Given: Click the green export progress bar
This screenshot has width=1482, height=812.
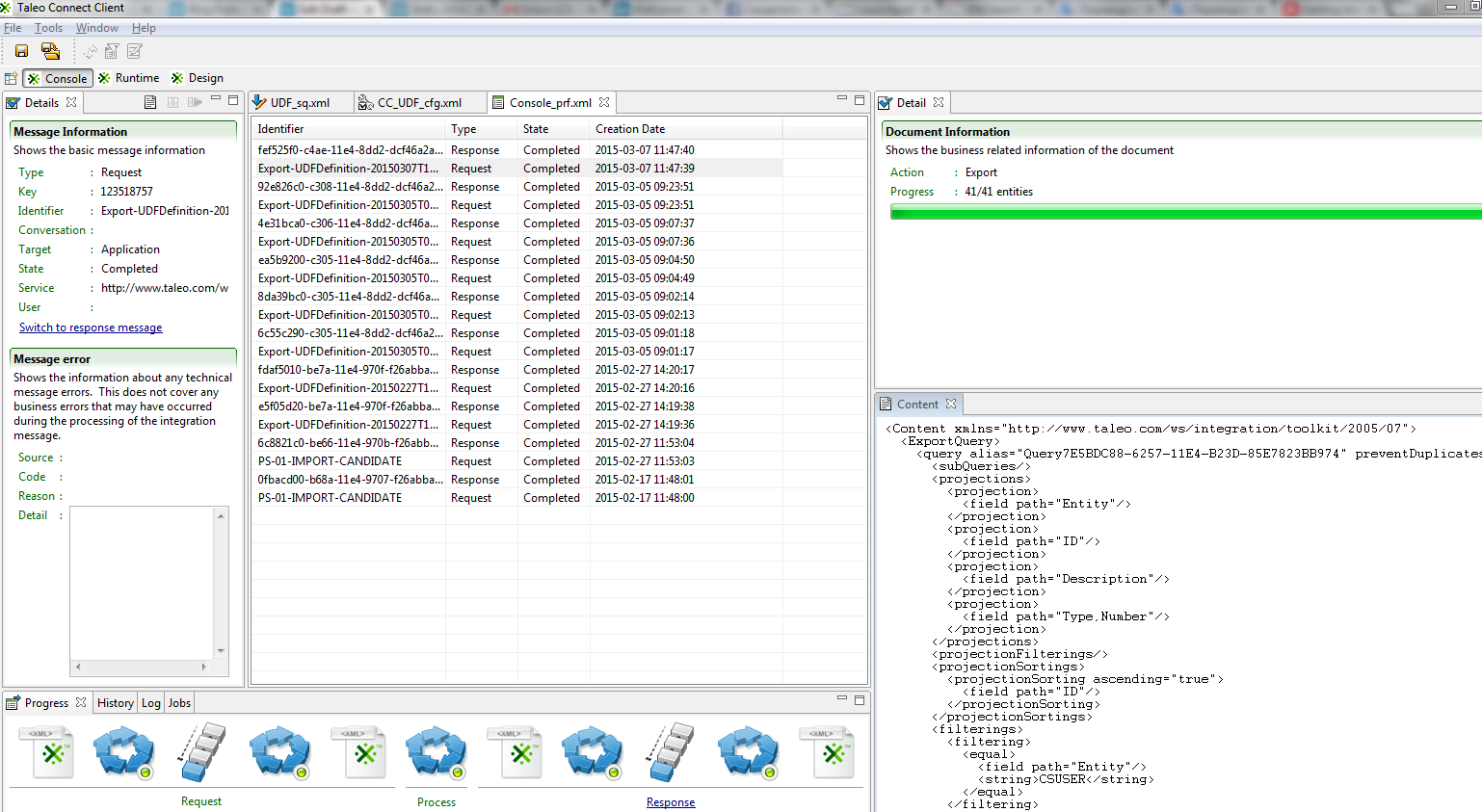Looking at the screenshot, I should pos(1185,213).
